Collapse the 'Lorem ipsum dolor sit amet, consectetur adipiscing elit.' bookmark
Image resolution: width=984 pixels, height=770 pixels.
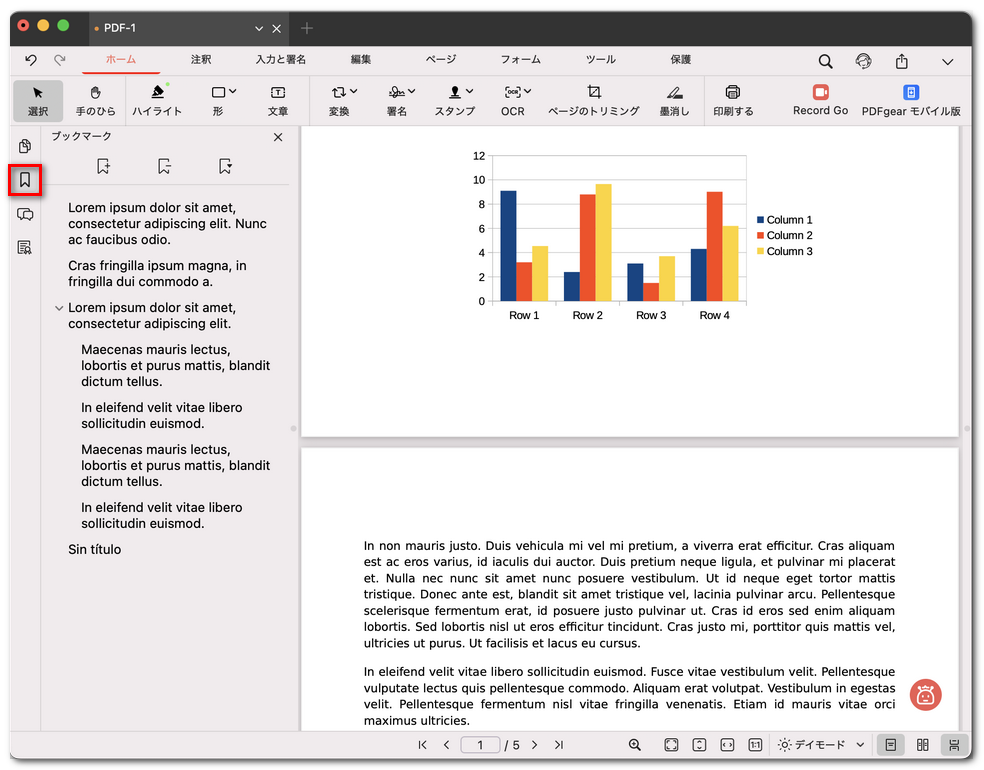click(59, 308)
